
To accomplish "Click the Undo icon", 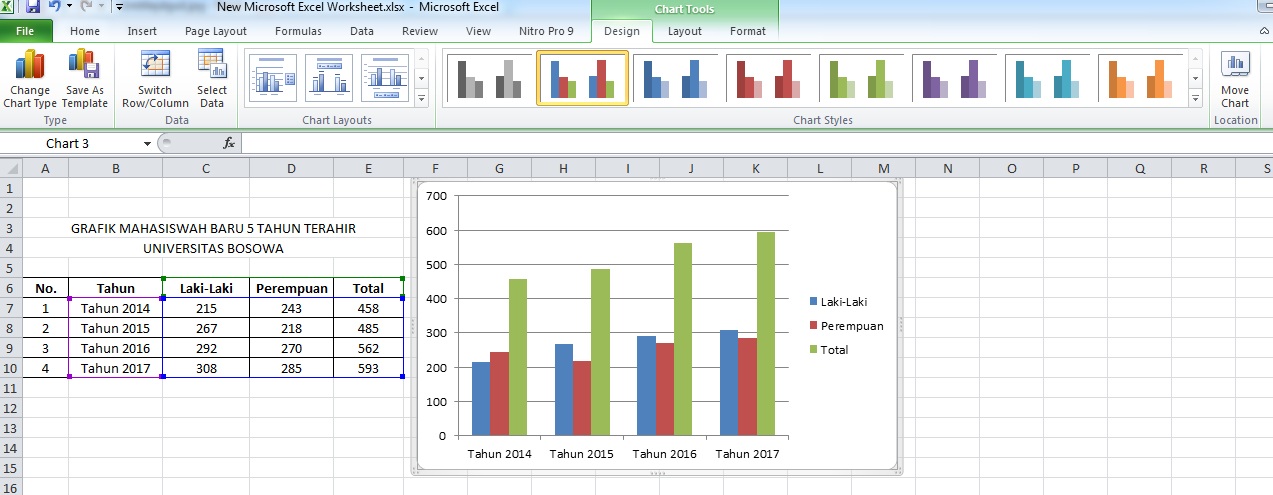I will pos(54,7).
